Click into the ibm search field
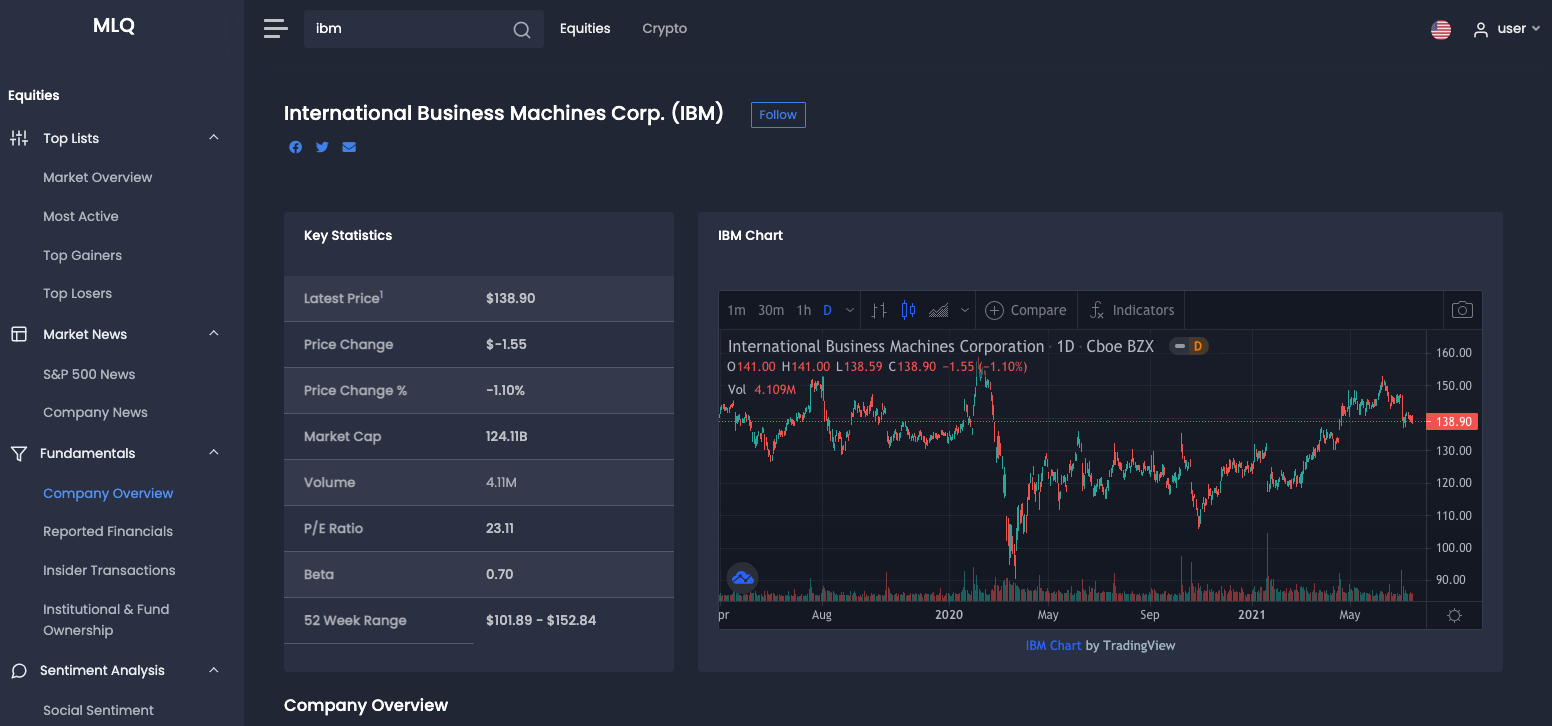Viewport: 1552px width, 726px height. (x=410, y=29)
